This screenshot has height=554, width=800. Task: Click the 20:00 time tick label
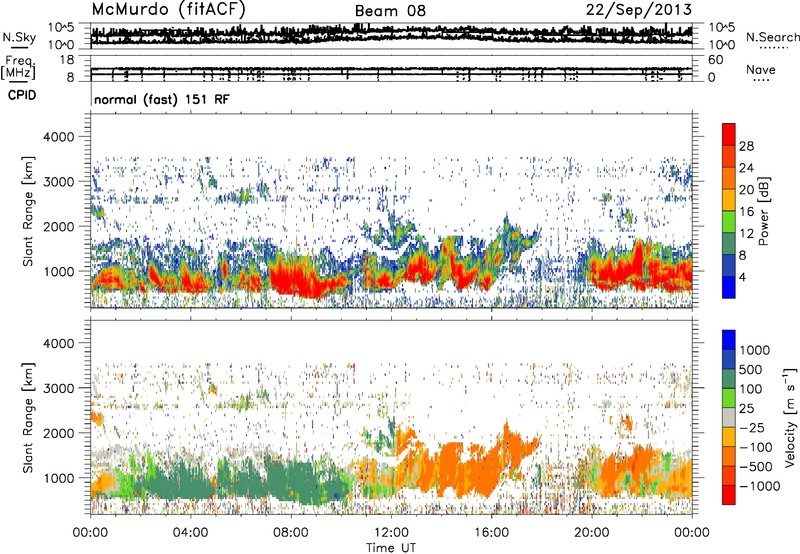591,533
